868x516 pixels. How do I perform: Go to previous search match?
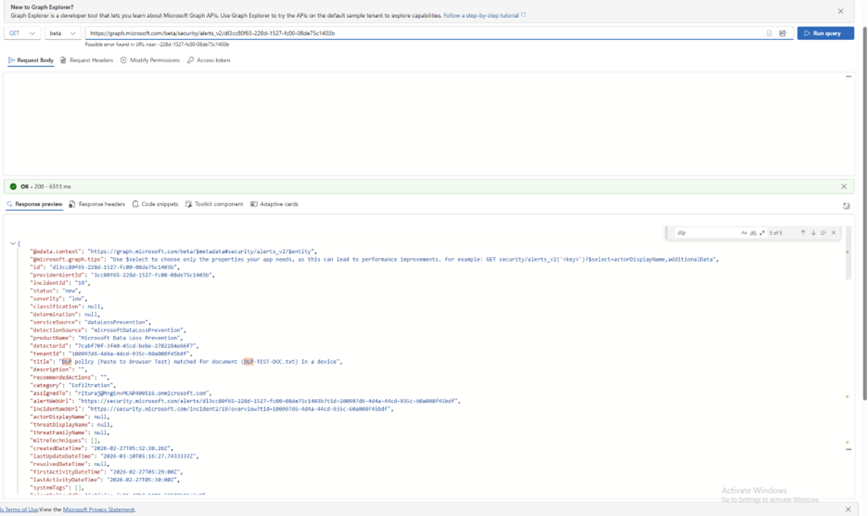pyautogui.click(x=803, y=233)
